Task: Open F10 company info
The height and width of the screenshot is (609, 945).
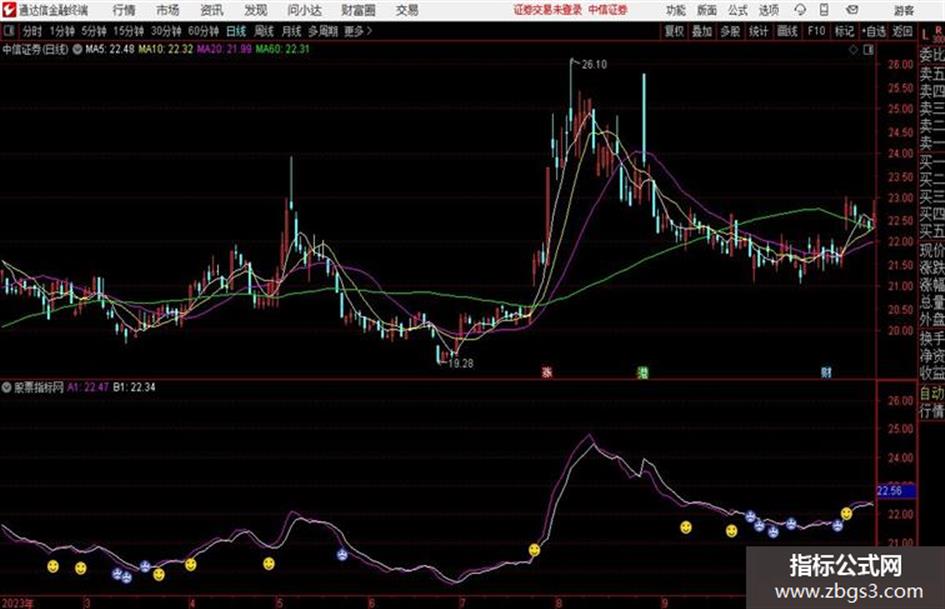Action: [816, 31]
